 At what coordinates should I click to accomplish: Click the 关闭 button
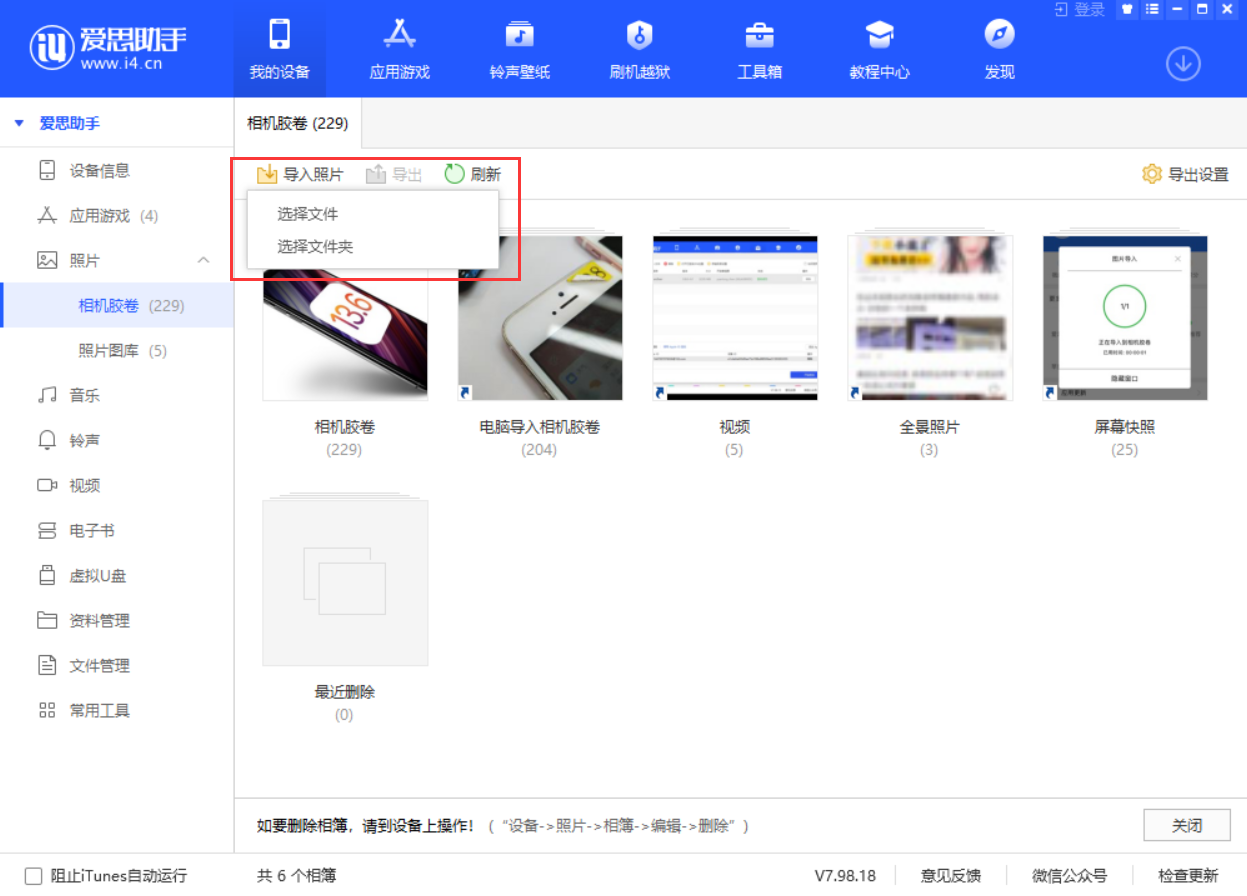[1187, 825]
